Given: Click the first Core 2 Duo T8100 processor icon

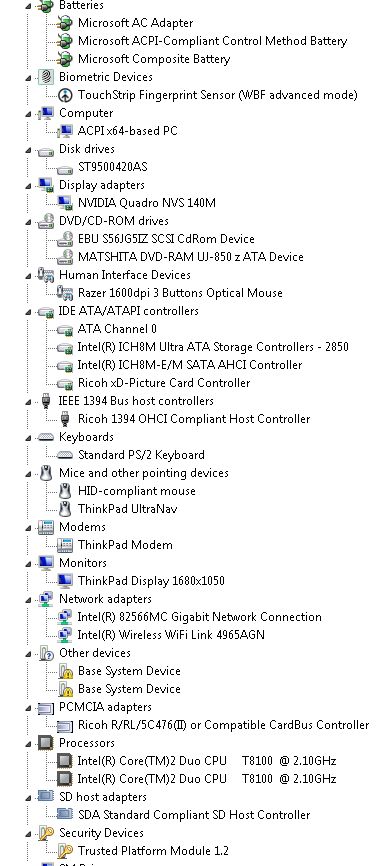Looking at the screenshot, I should coord(65,761).
